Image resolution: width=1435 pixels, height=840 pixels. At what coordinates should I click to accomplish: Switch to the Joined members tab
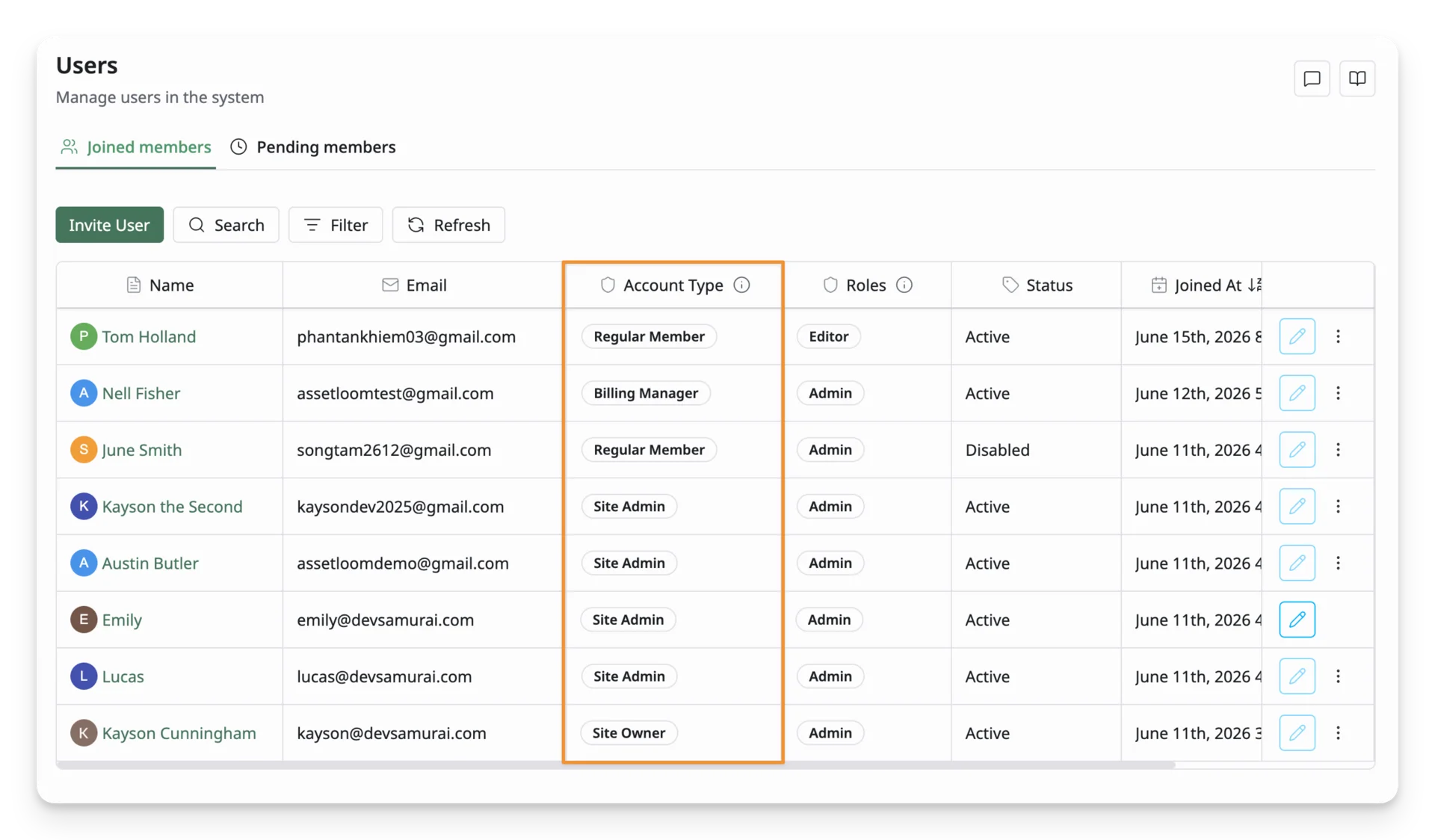135,147
